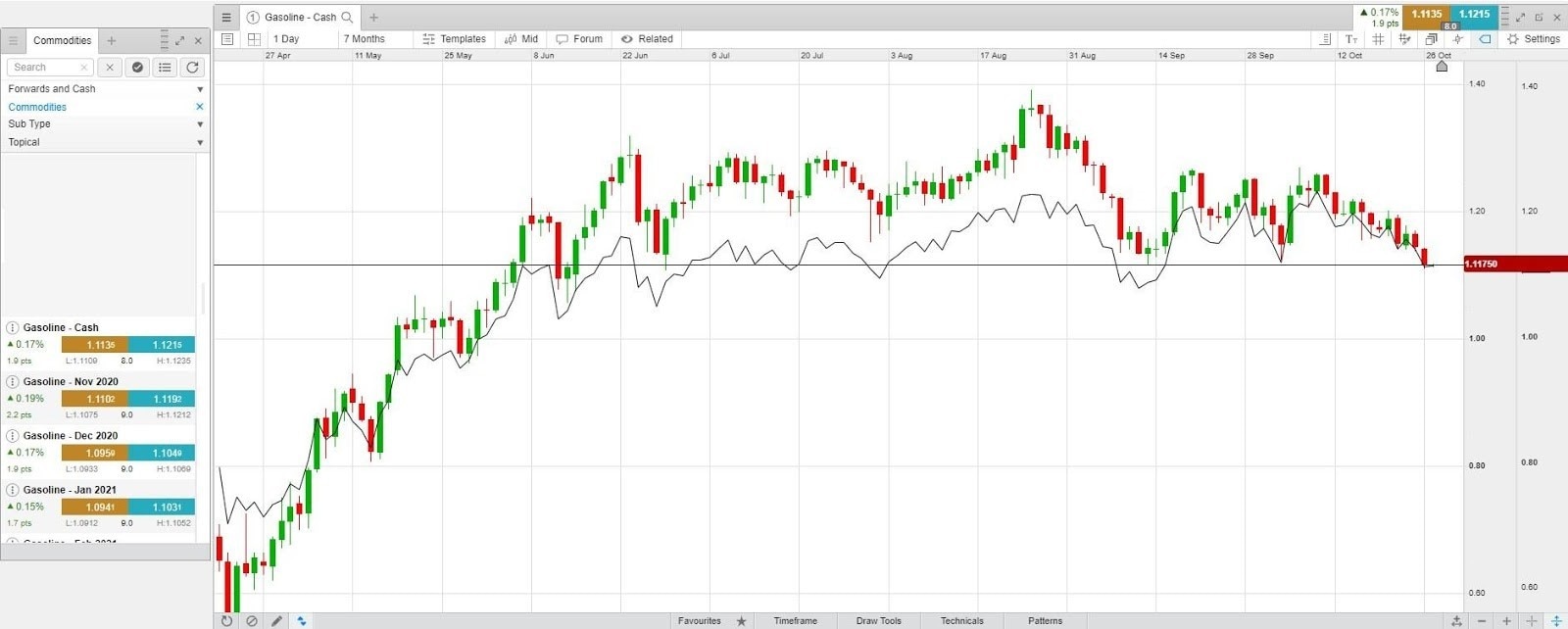1568x629 pixels.
Task: Click the blue up-down arrows icon
Action: click(x=302, y=620)
